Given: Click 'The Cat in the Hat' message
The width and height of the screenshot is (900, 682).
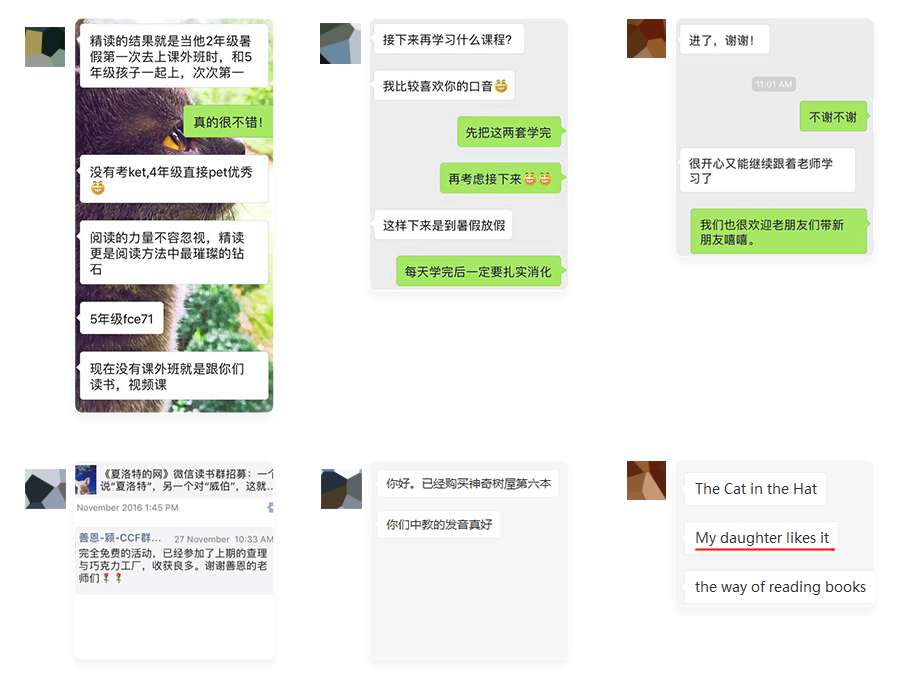Looking at the screenshot, I should click(x=755, y=489).
